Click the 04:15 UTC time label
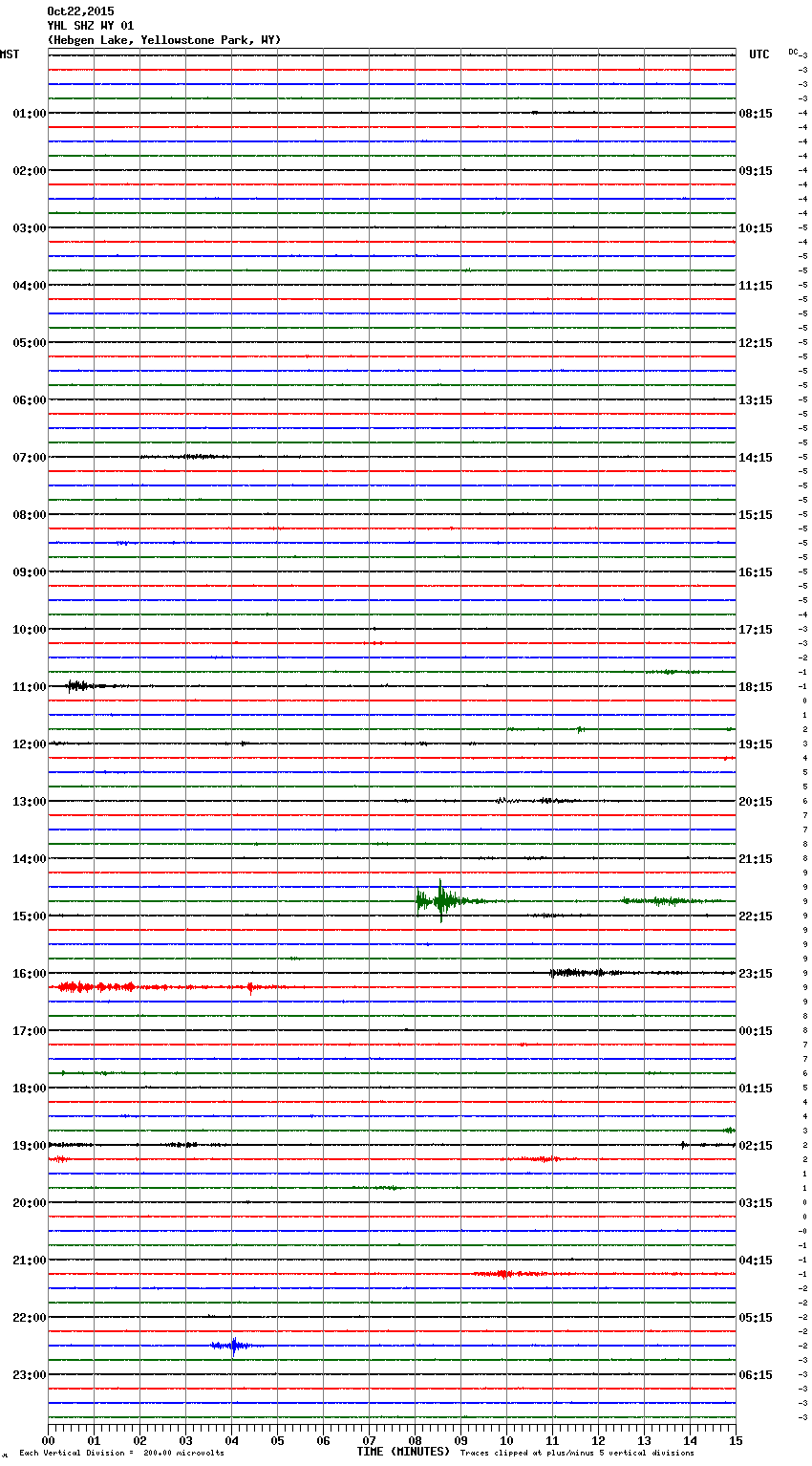Screen dimensions: 812x1466 [756, 1261]
